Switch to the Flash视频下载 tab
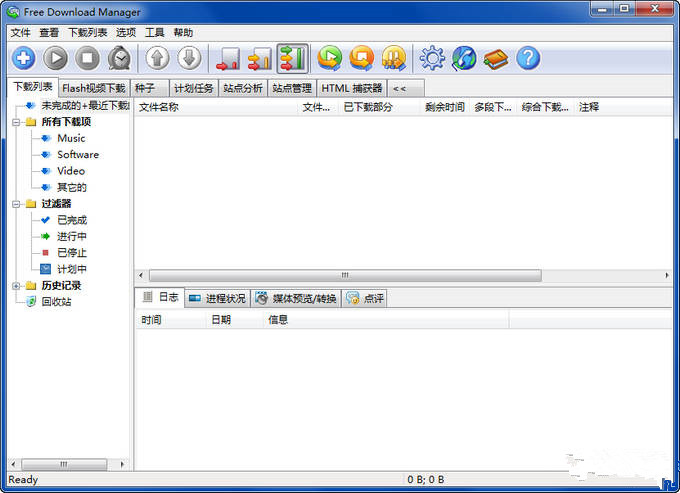 tap(94, 88)
